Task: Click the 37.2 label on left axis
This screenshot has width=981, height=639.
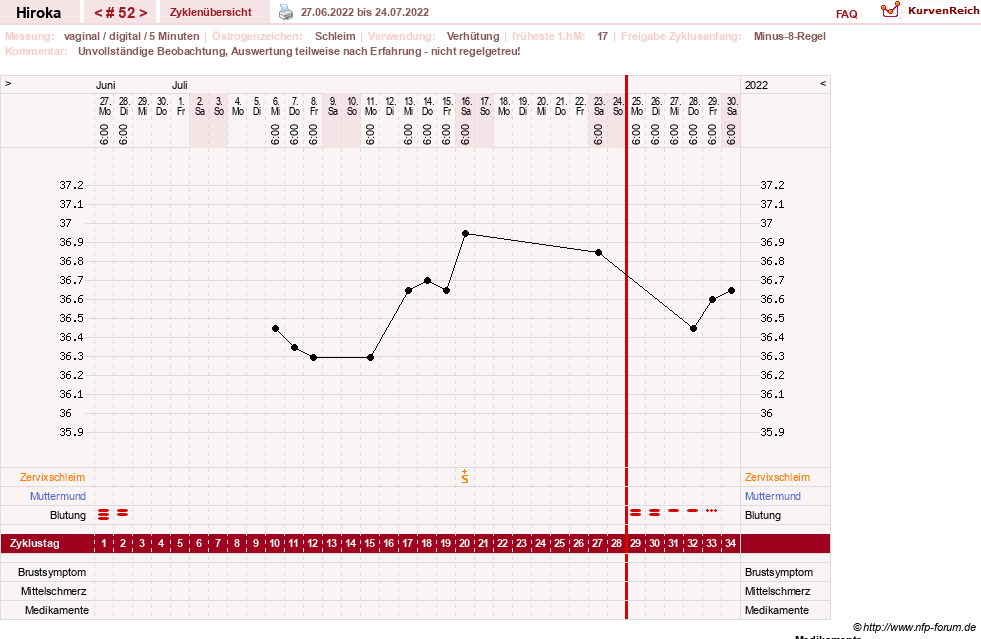Action: point(71,185)
